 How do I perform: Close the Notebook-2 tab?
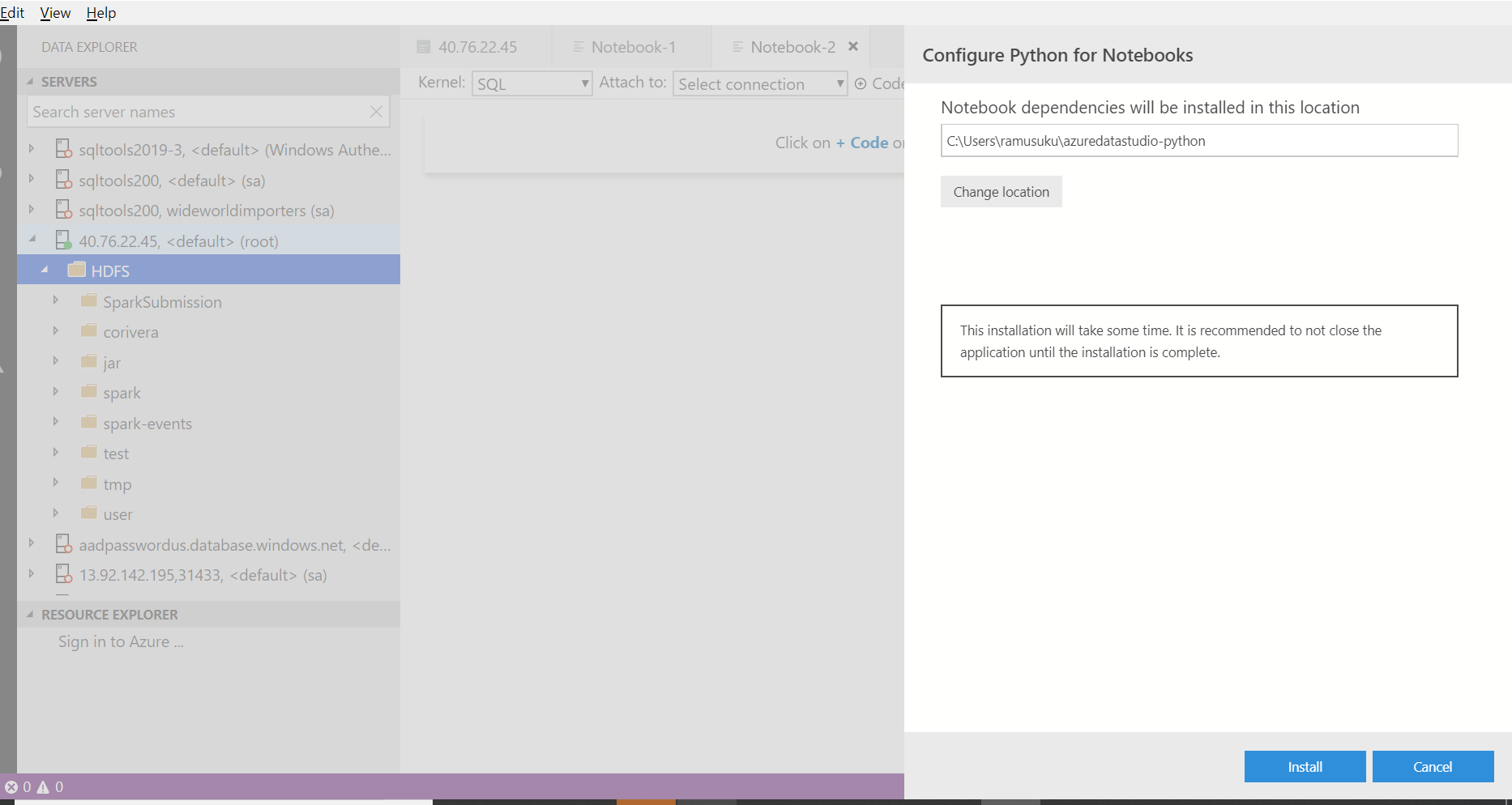click(853, 46)
